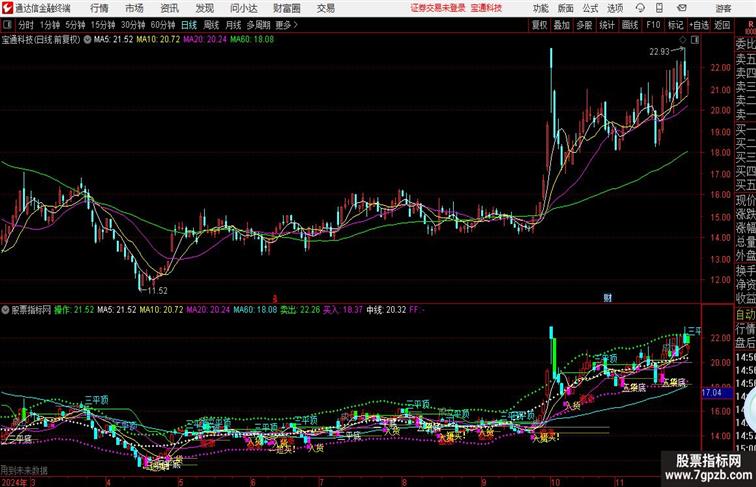Open the 问小达 menu

click(243, 8)
